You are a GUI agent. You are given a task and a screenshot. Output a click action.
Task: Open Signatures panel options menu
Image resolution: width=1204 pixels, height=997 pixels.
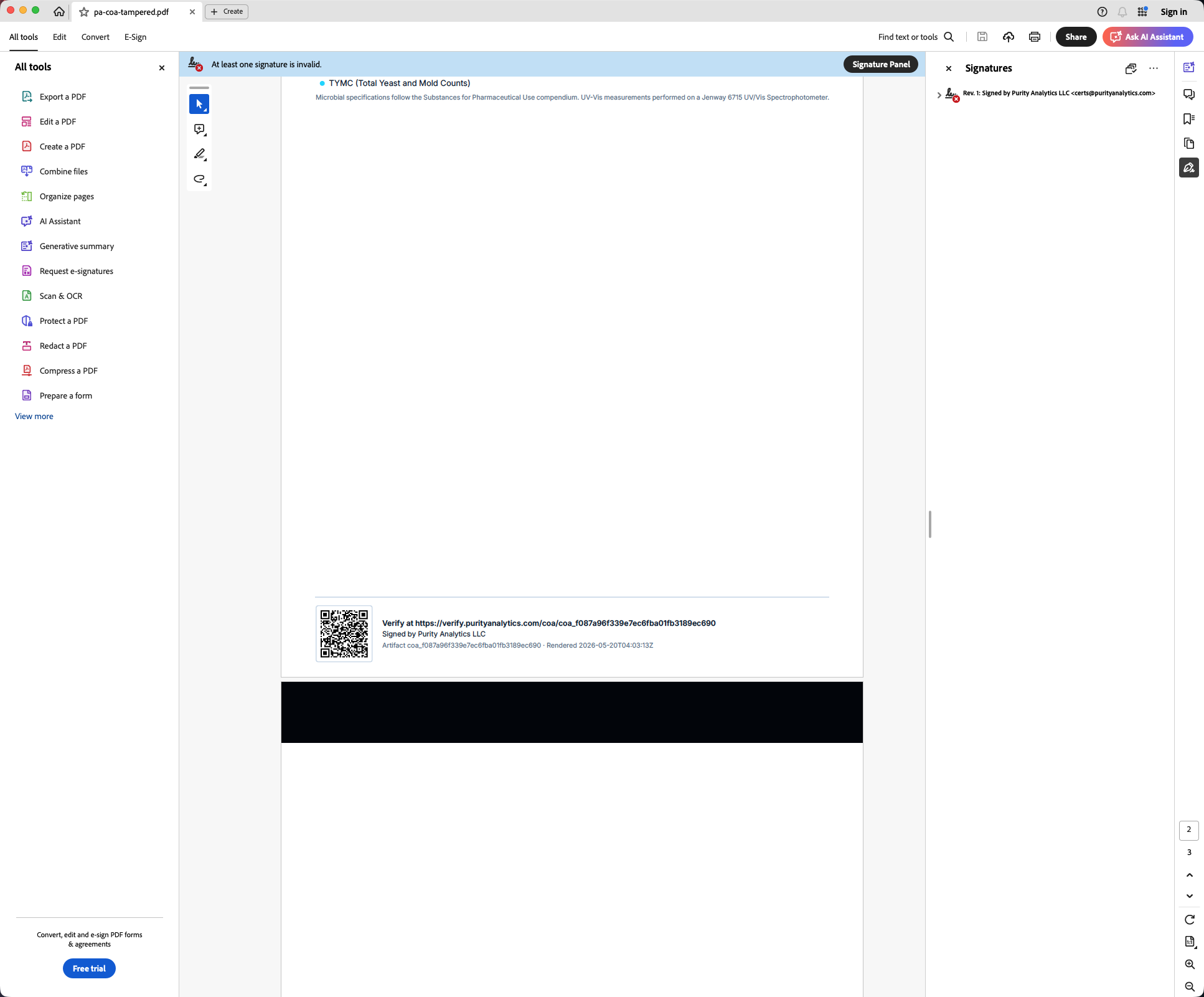(x=1154, y=69)
